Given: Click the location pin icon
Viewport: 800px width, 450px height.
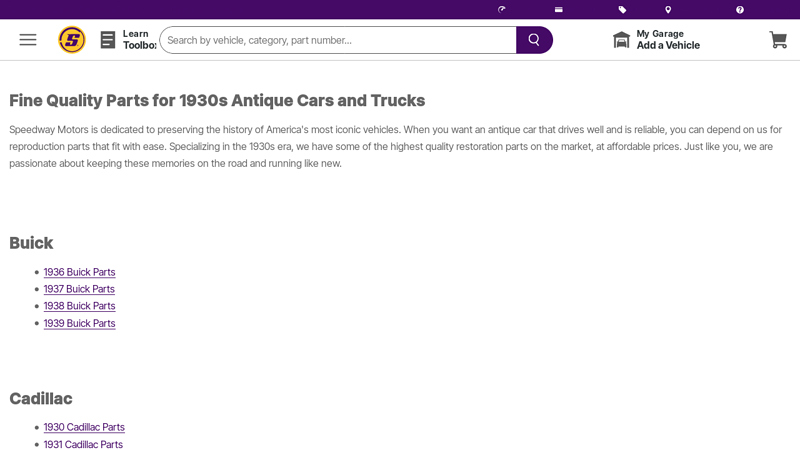Looking at the screenshot, I should click(668, 9).
